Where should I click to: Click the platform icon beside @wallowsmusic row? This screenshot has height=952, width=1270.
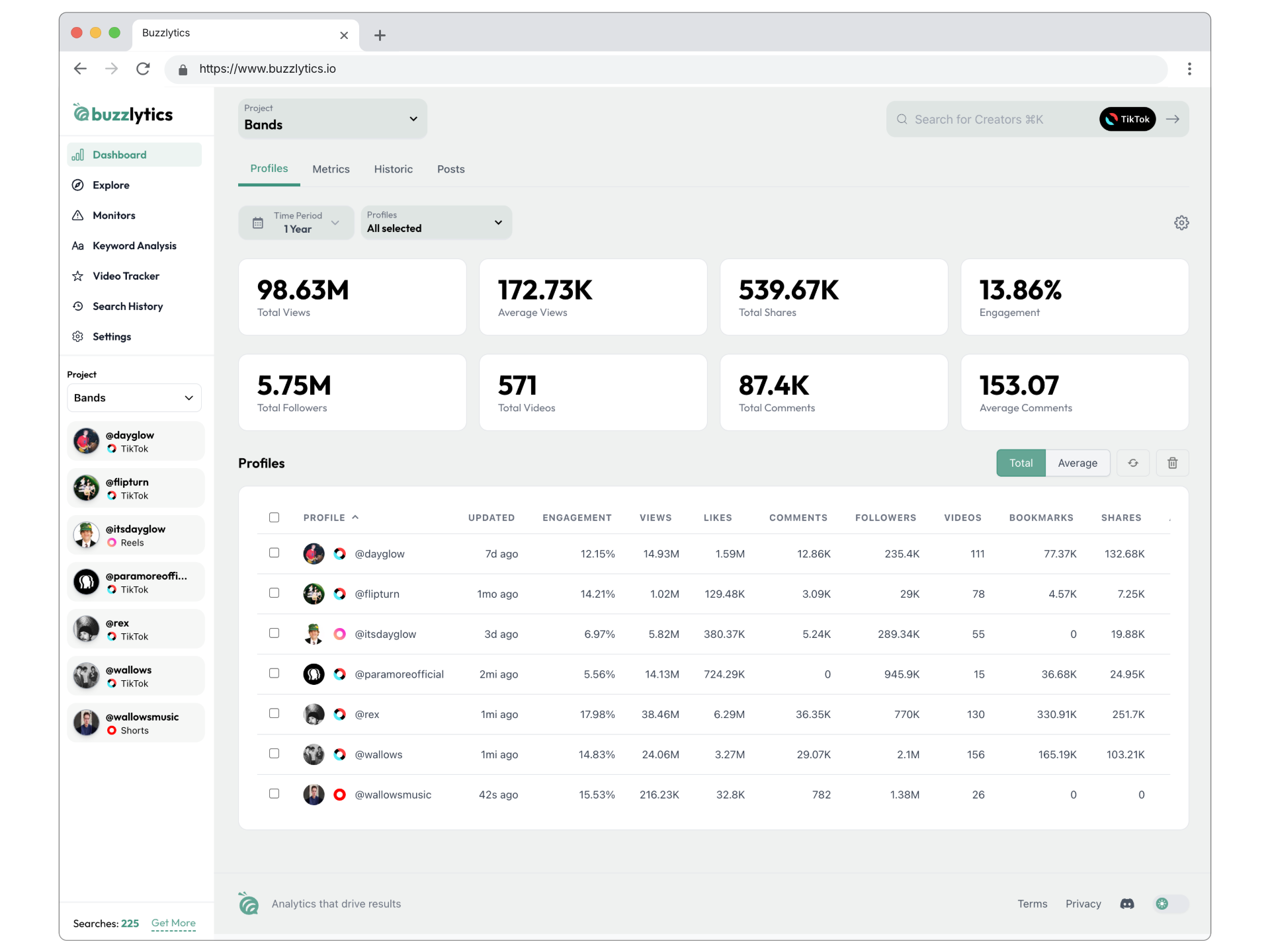coord(340,795)
